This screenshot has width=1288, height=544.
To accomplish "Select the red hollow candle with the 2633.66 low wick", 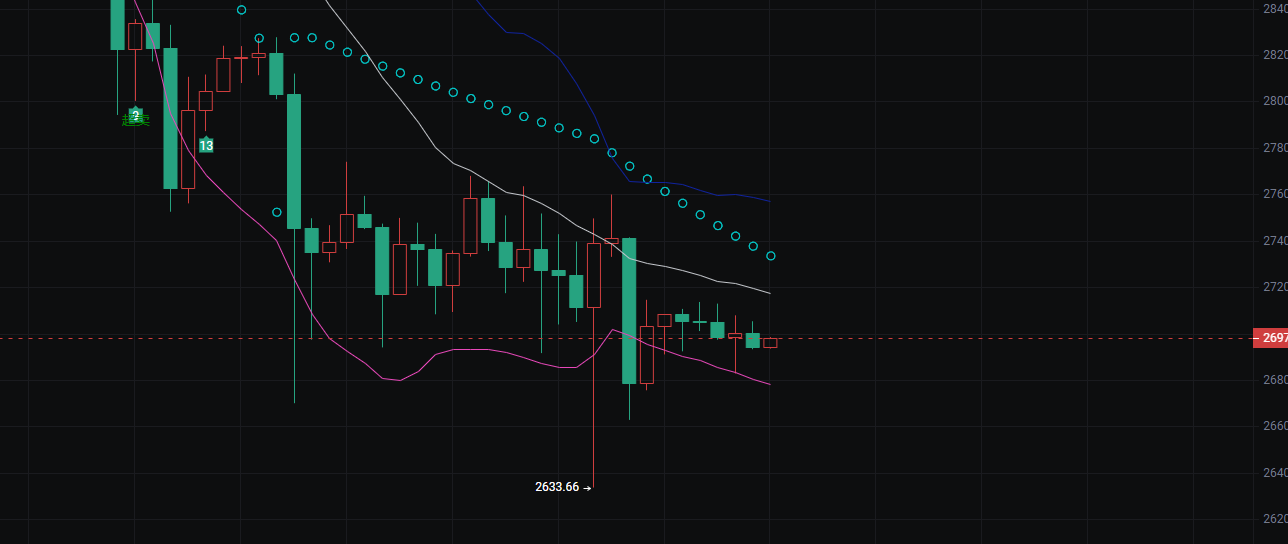I will click(594, 275).
